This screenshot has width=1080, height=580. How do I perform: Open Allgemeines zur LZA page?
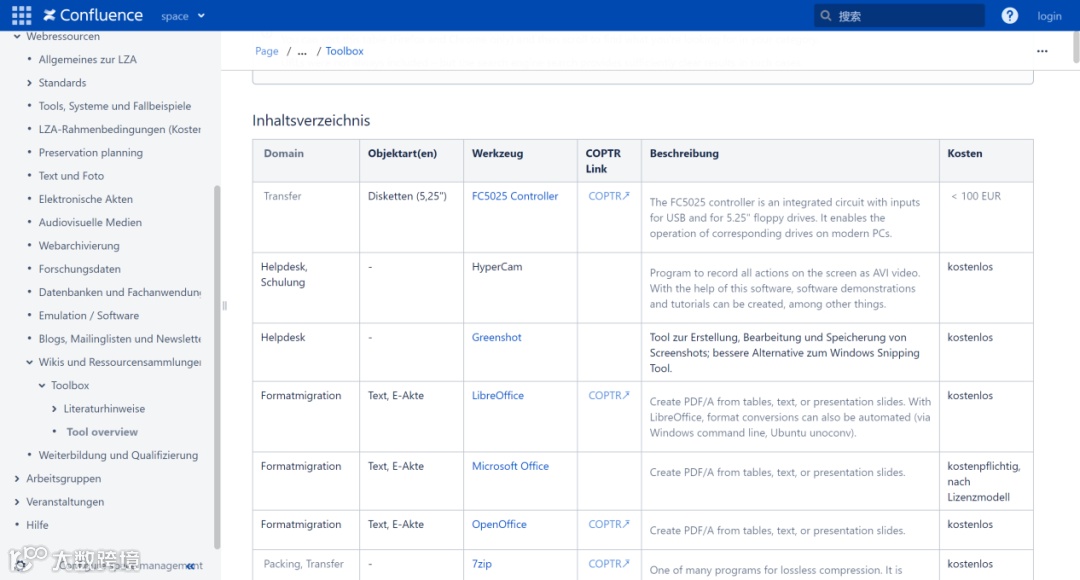[x=87, y=59]
